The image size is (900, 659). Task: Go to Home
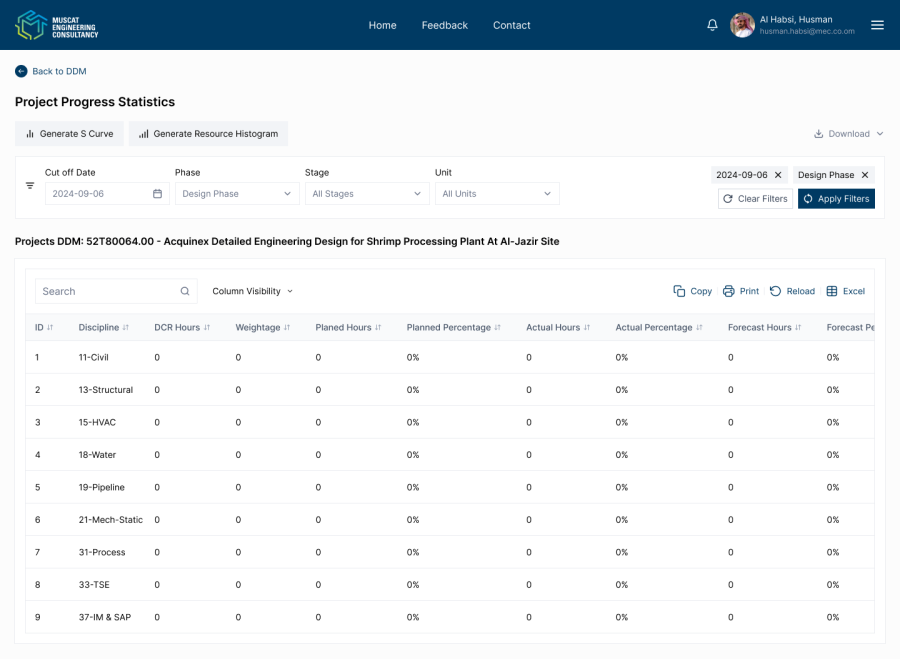coord(382,25)
